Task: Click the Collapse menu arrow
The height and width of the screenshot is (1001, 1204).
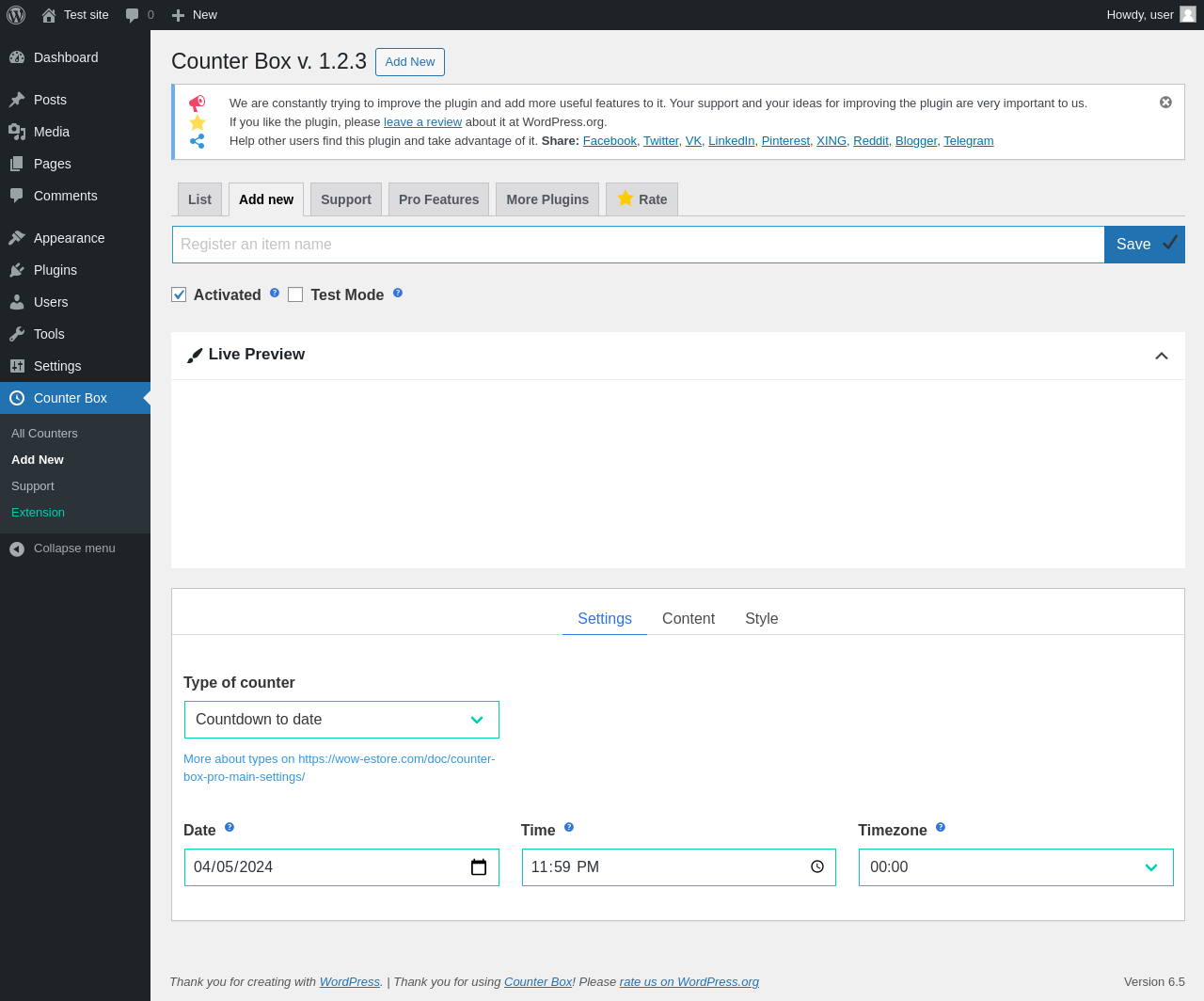Action: (x=17, y=548)
